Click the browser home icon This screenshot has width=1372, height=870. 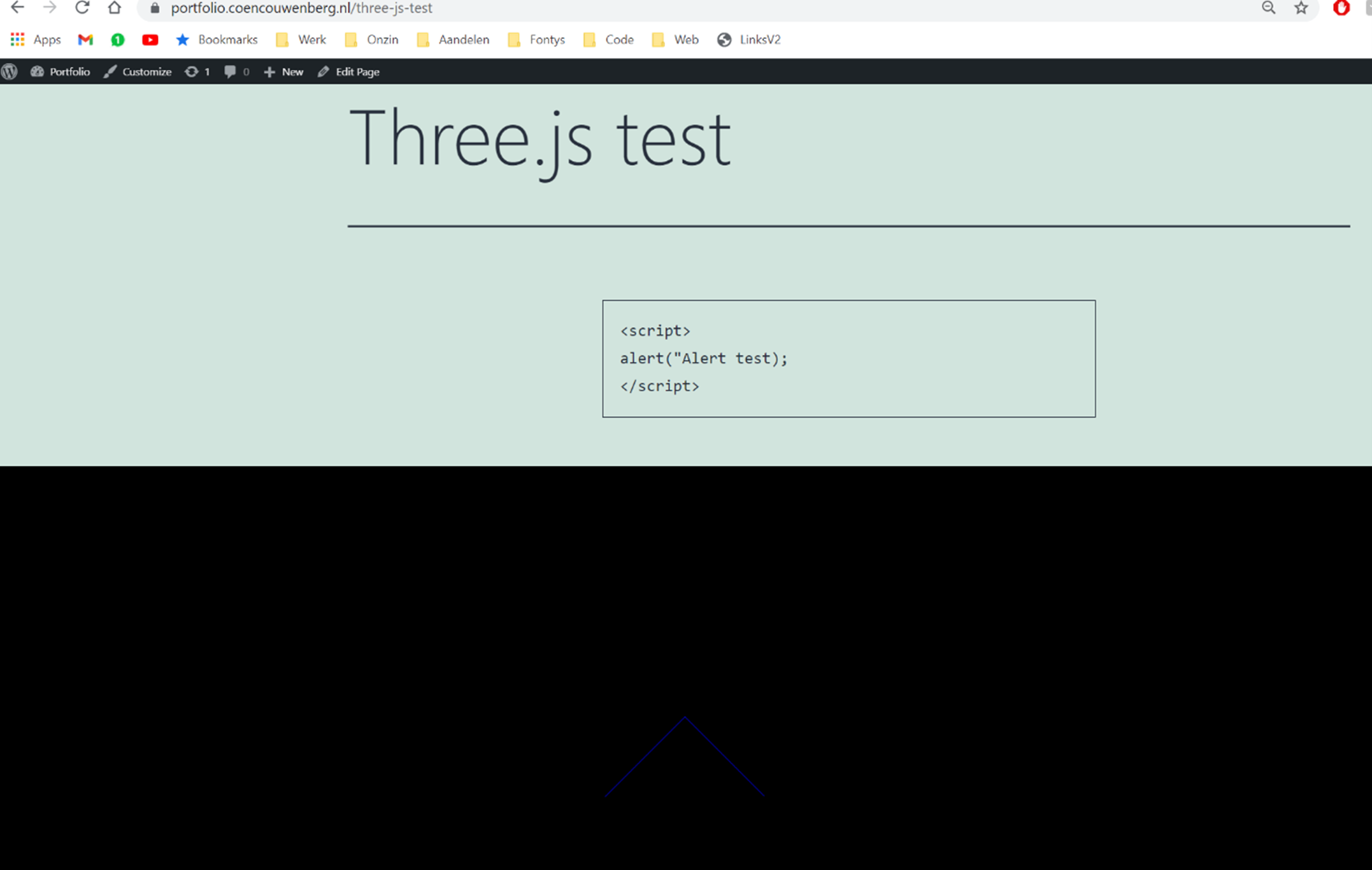(115, 8)
